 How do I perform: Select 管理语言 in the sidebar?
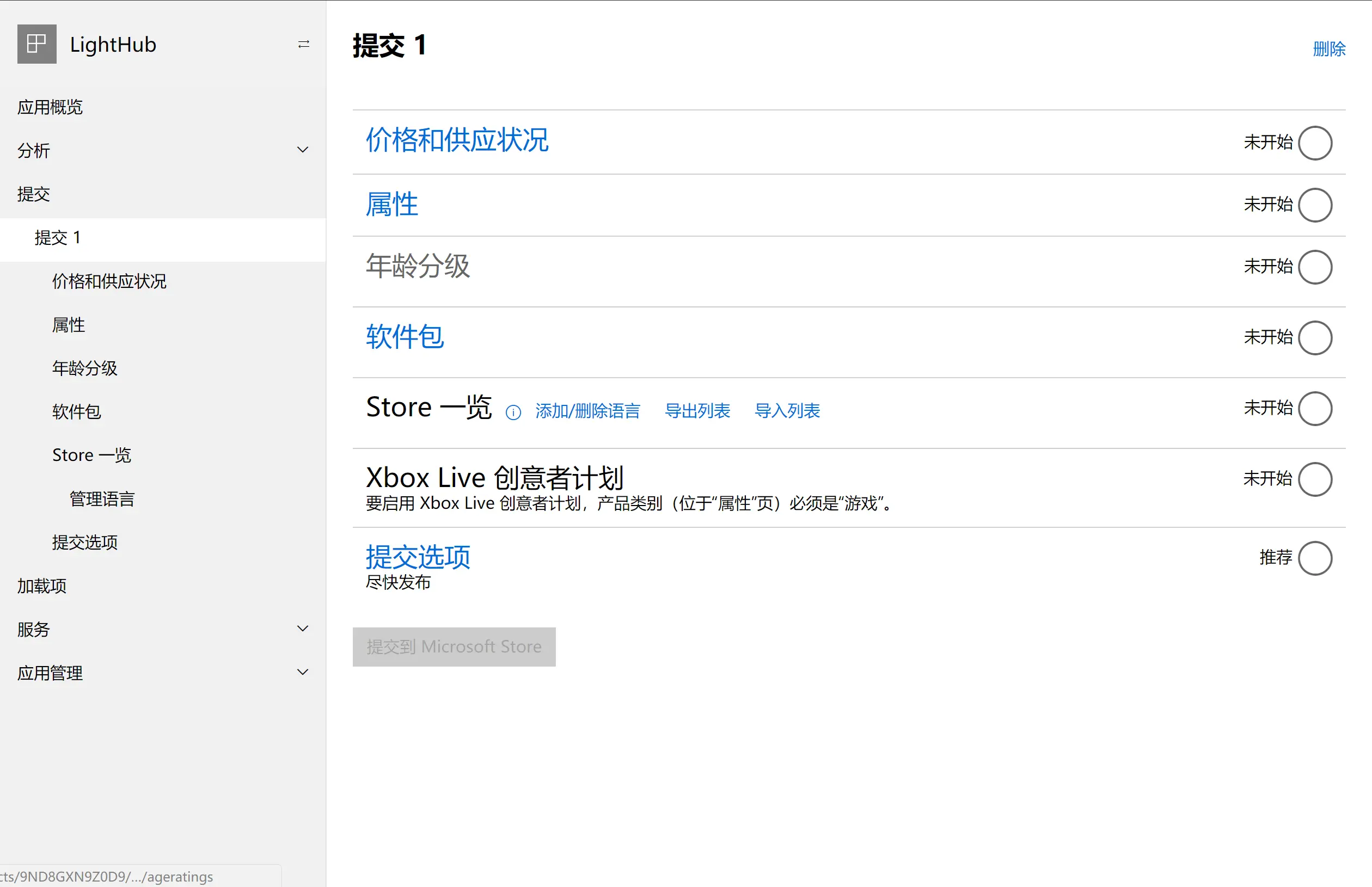pos(102,499)
